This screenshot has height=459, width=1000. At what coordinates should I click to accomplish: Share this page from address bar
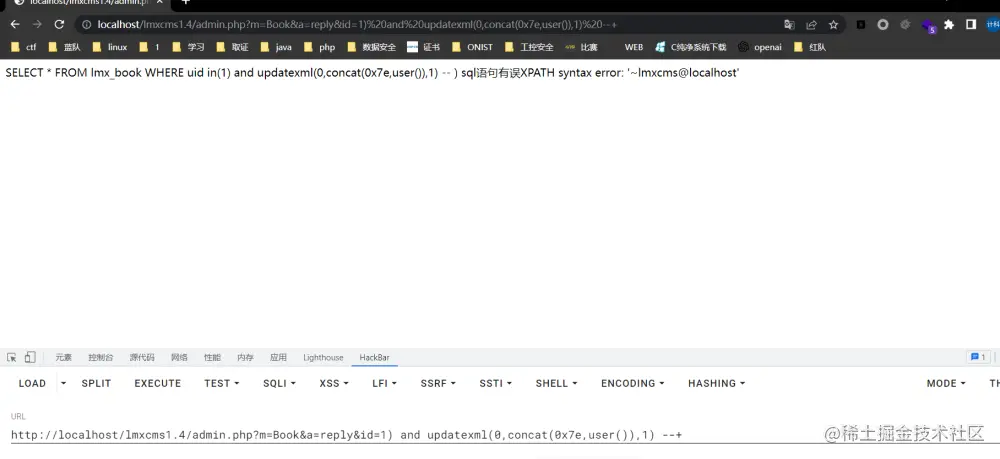[x=811, y=25]
